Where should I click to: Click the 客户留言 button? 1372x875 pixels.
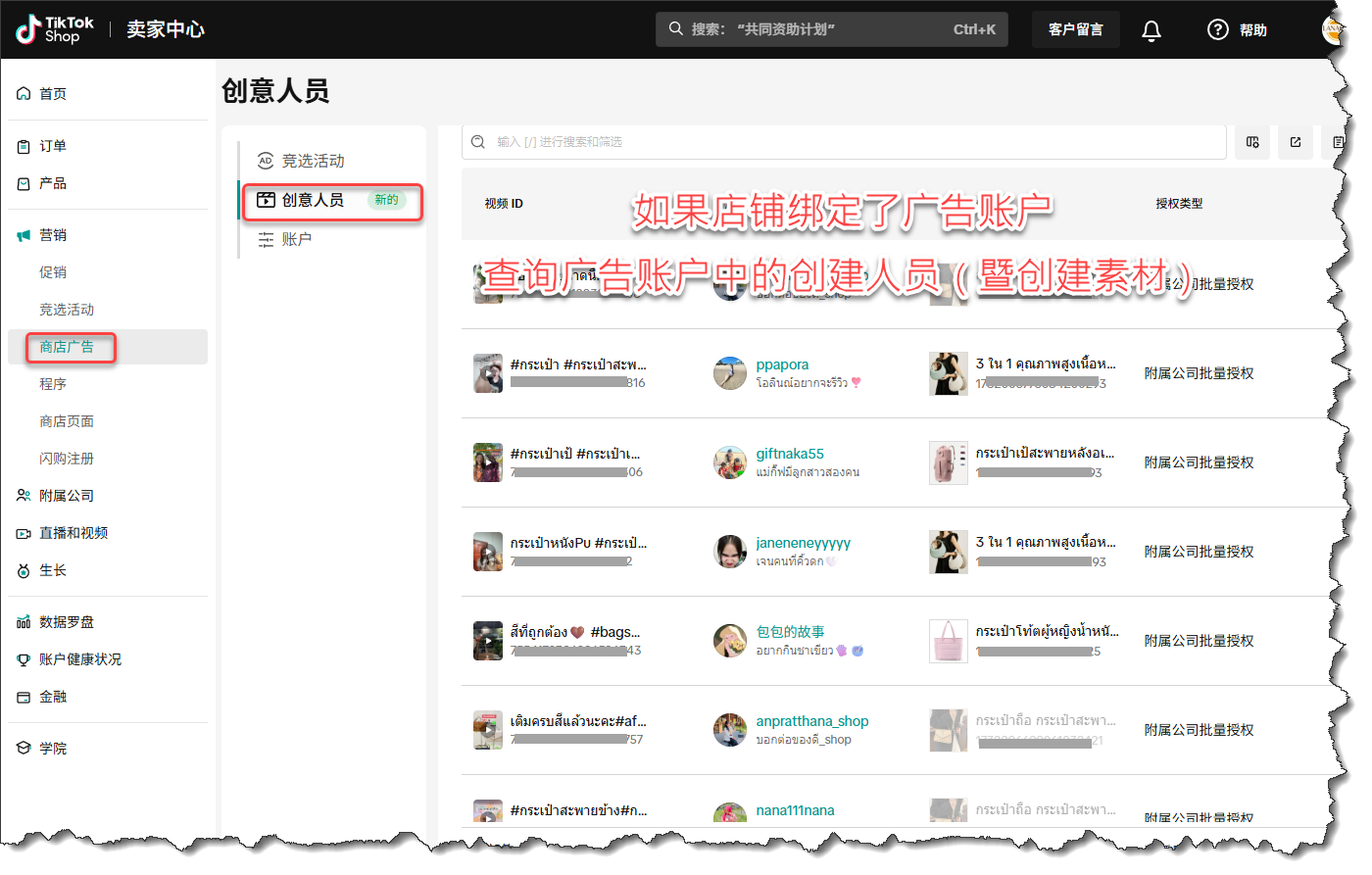point(1075,29)
